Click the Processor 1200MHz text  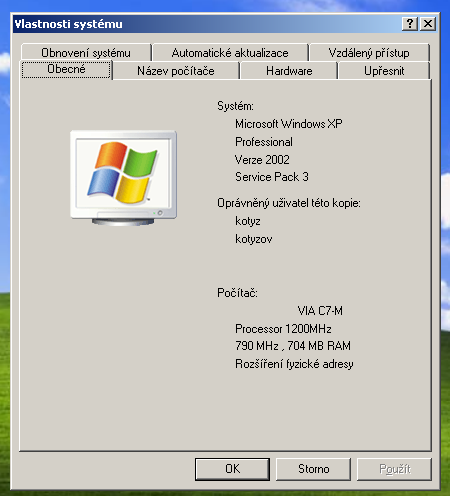pyautogui.click(x=283, y=329)
